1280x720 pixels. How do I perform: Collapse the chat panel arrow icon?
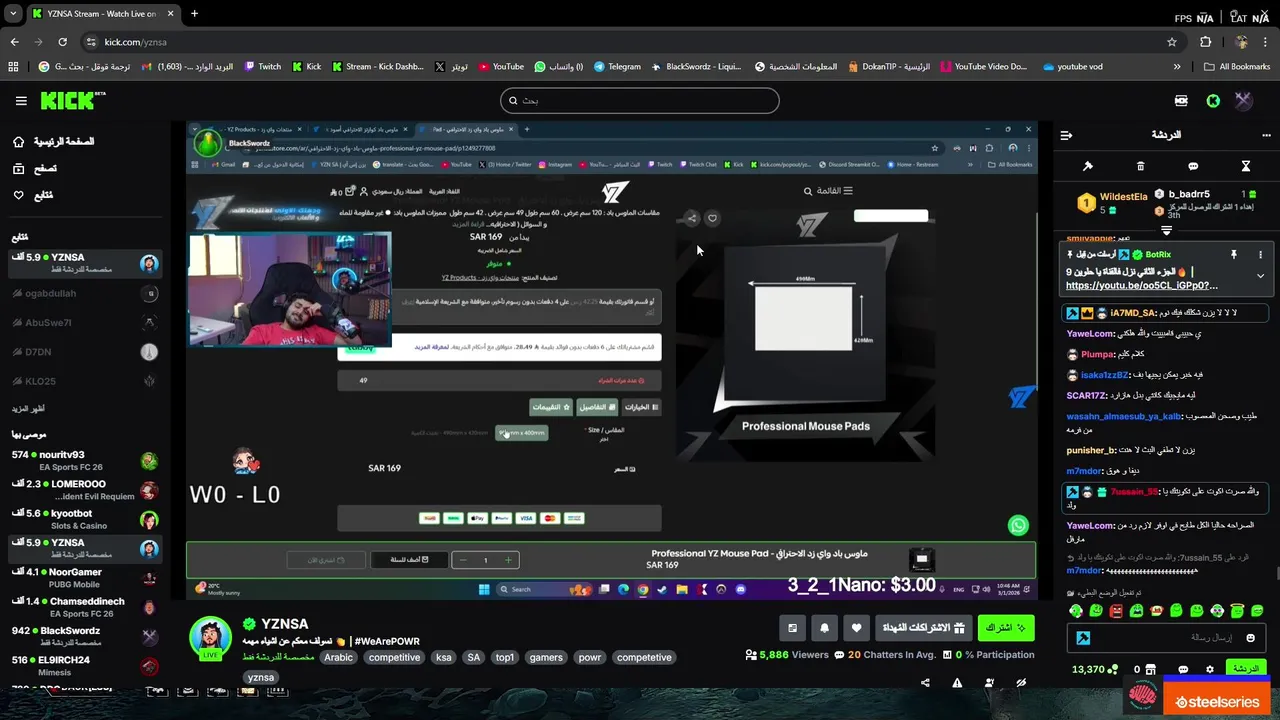(1066, 135)
